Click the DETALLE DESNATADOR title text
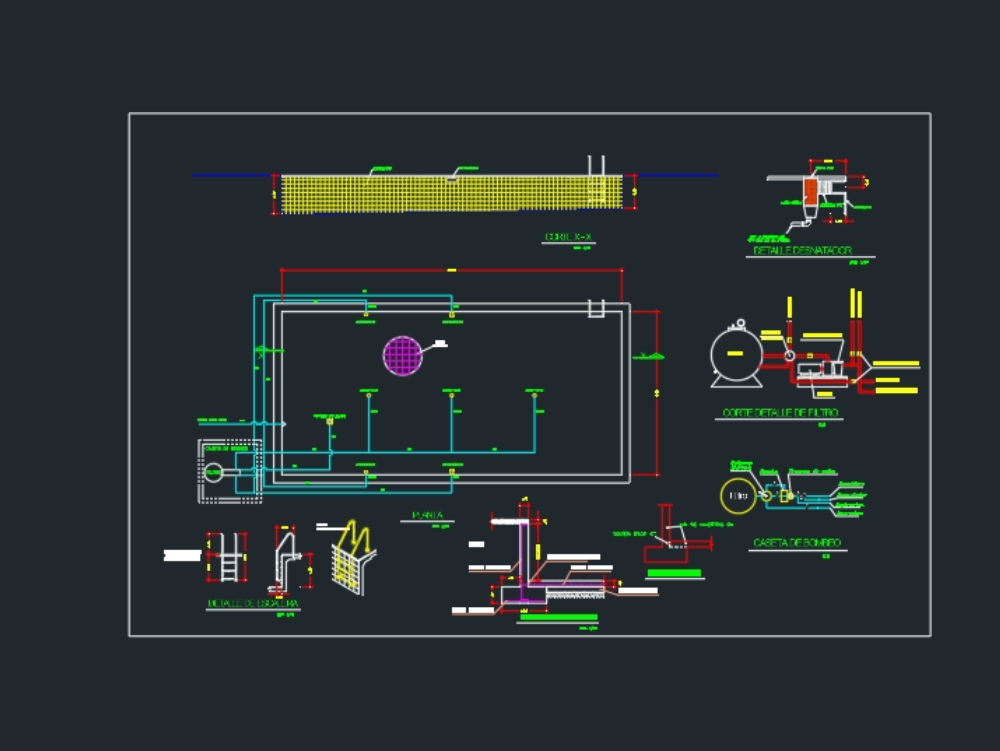 point(799,251)
